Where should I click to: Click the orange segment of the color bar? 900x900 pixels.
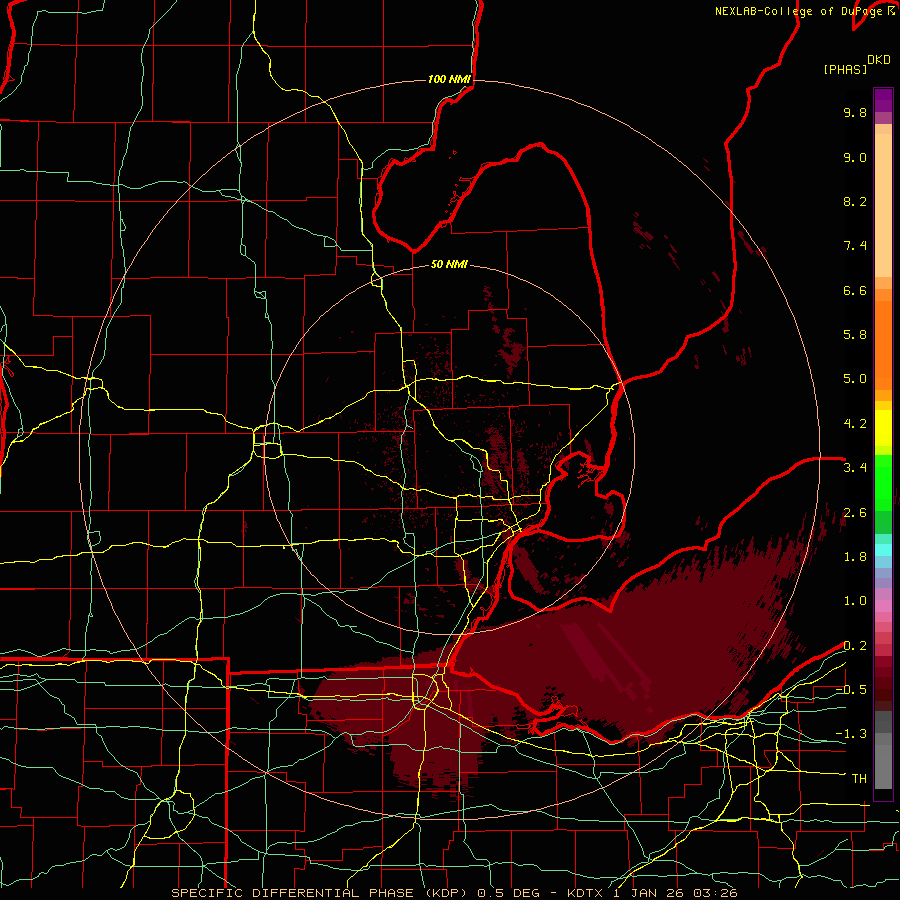click(x=883, y=346)
